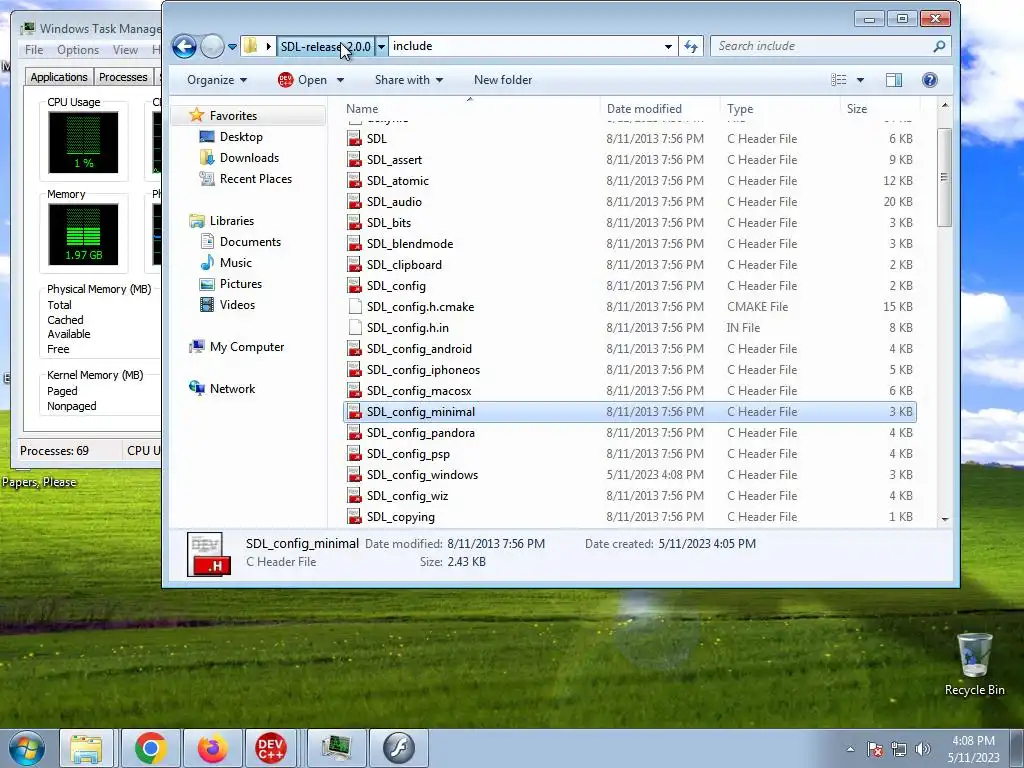Select the SDL header file icon
The width and height of the screenshot is (1024, 768).
point(355,138)
